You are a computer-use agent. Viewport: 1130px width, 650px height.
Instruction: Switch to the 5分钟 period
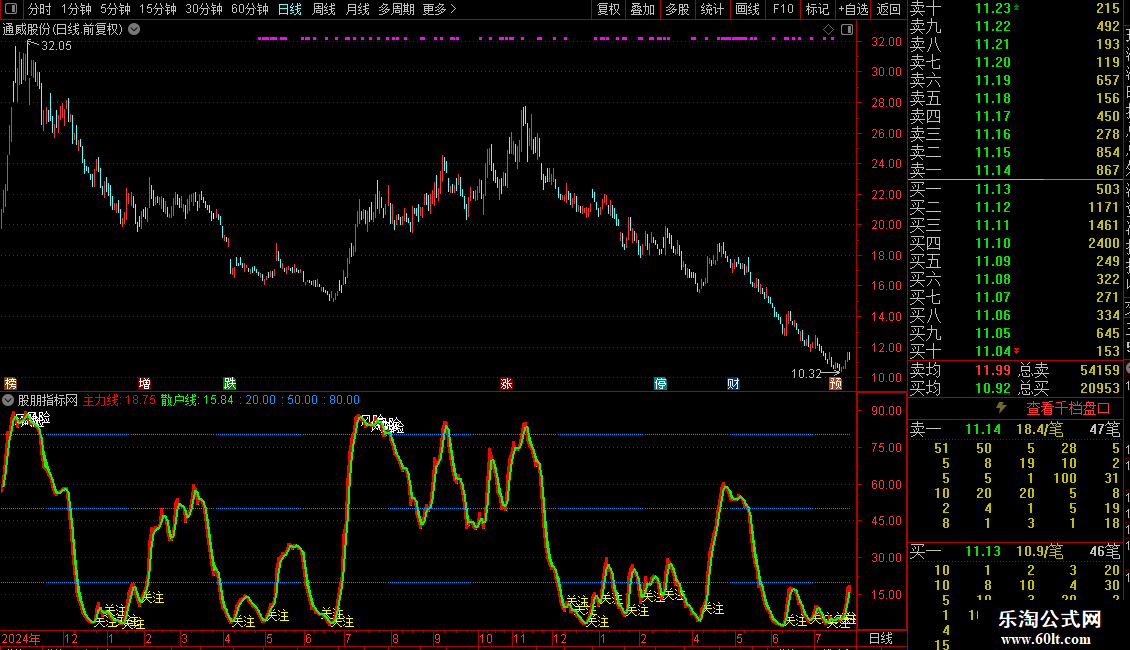coord(115,9)
